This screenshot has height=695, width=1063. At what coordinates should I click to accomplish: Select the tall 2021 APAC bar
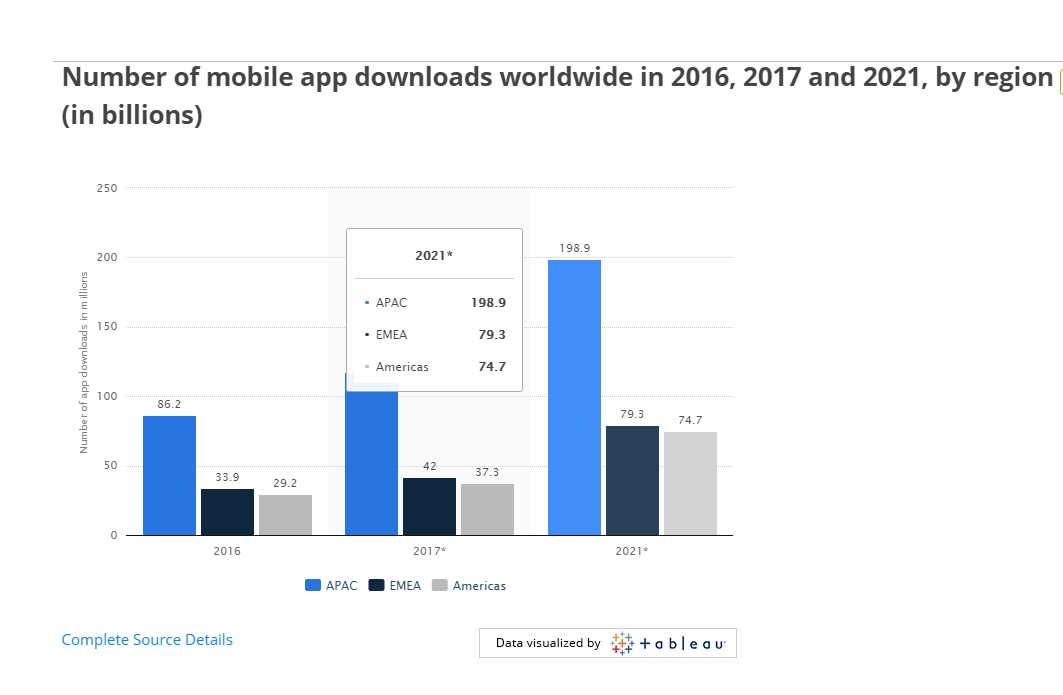click(574, 397)
